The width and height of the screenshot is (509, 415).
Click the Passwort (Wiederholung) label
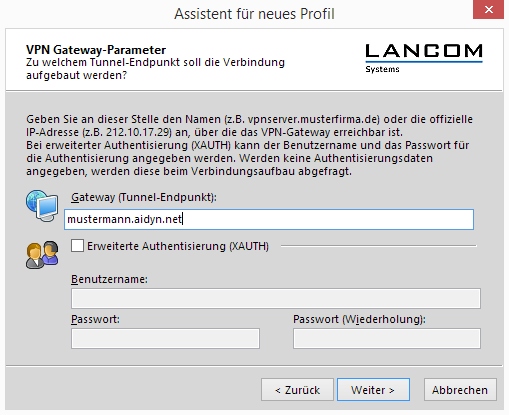pyautogui.click(x=359, y=319)
